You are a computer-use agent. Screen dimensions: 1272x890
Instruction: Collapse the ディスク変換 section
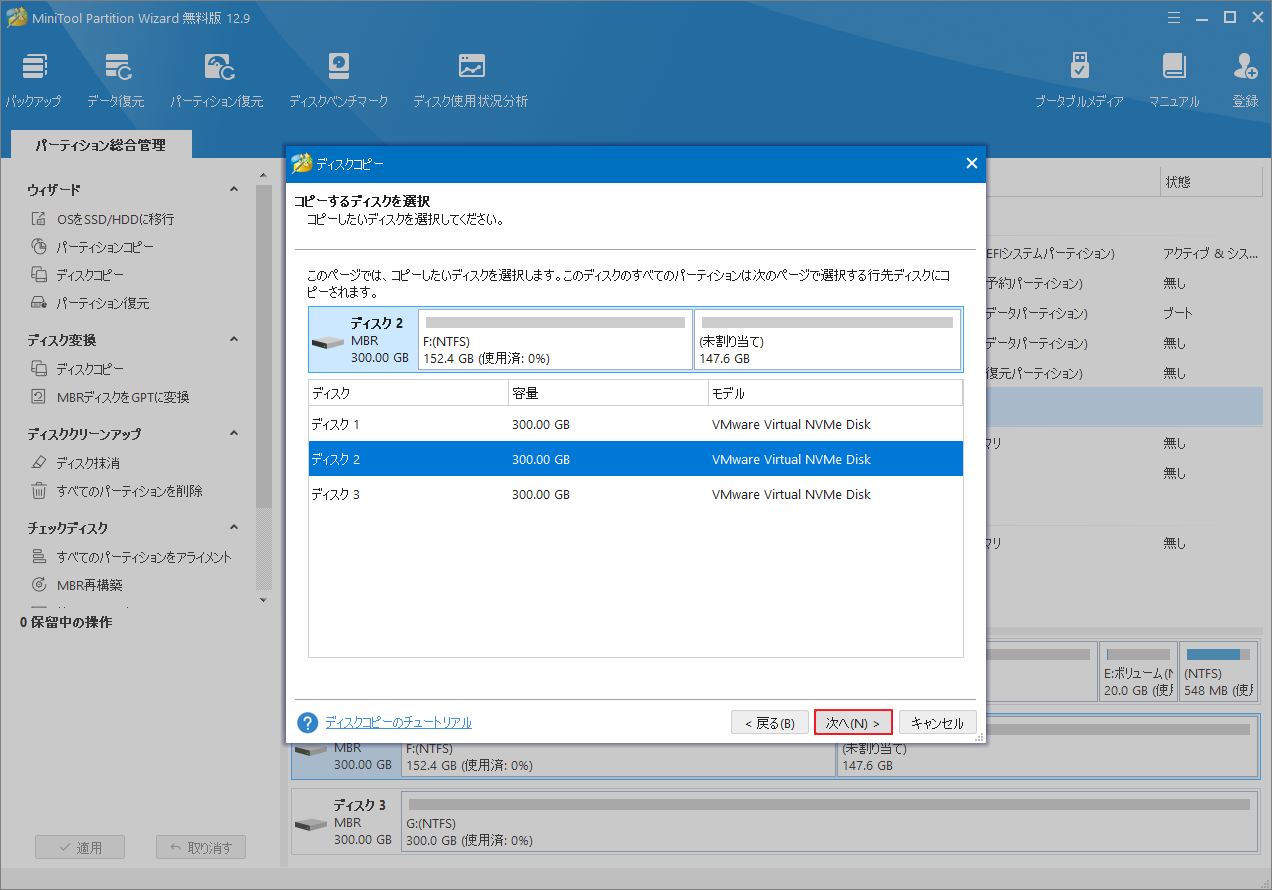[x=234, y=339]
